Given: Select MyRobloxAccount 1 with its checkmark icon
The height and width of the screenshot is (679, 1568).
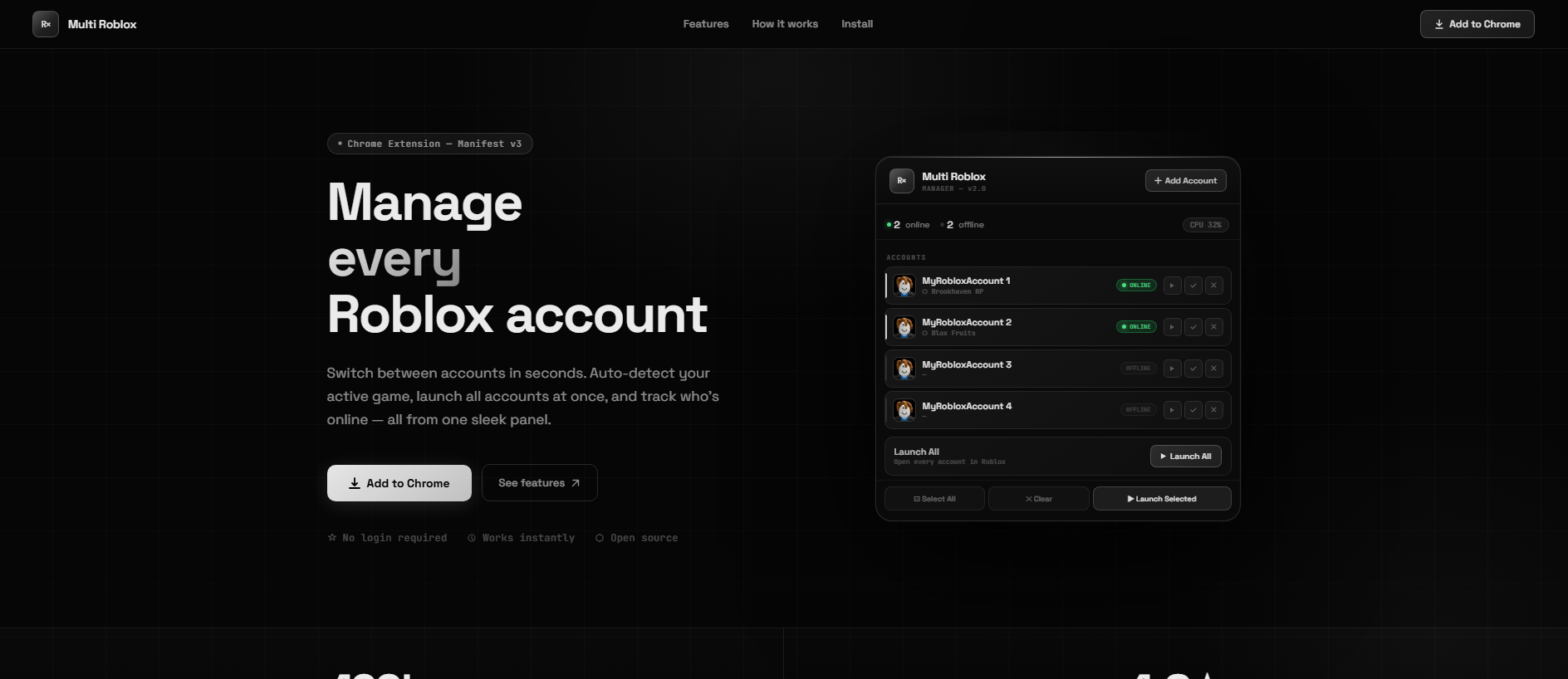Looking at the screenshot, I should pos(1193,286).
